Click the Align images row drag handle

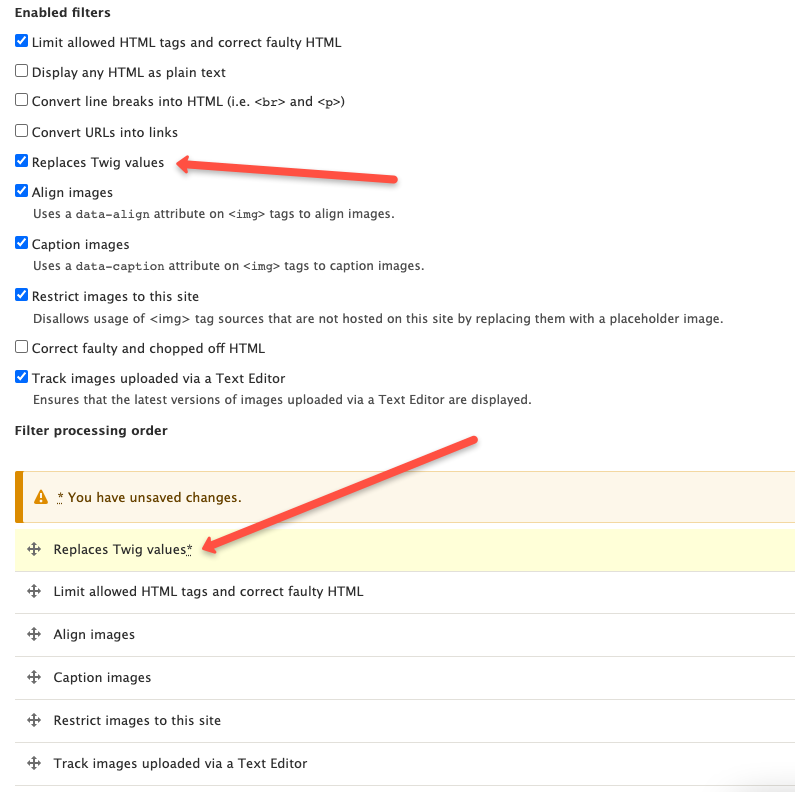[34, 634]
